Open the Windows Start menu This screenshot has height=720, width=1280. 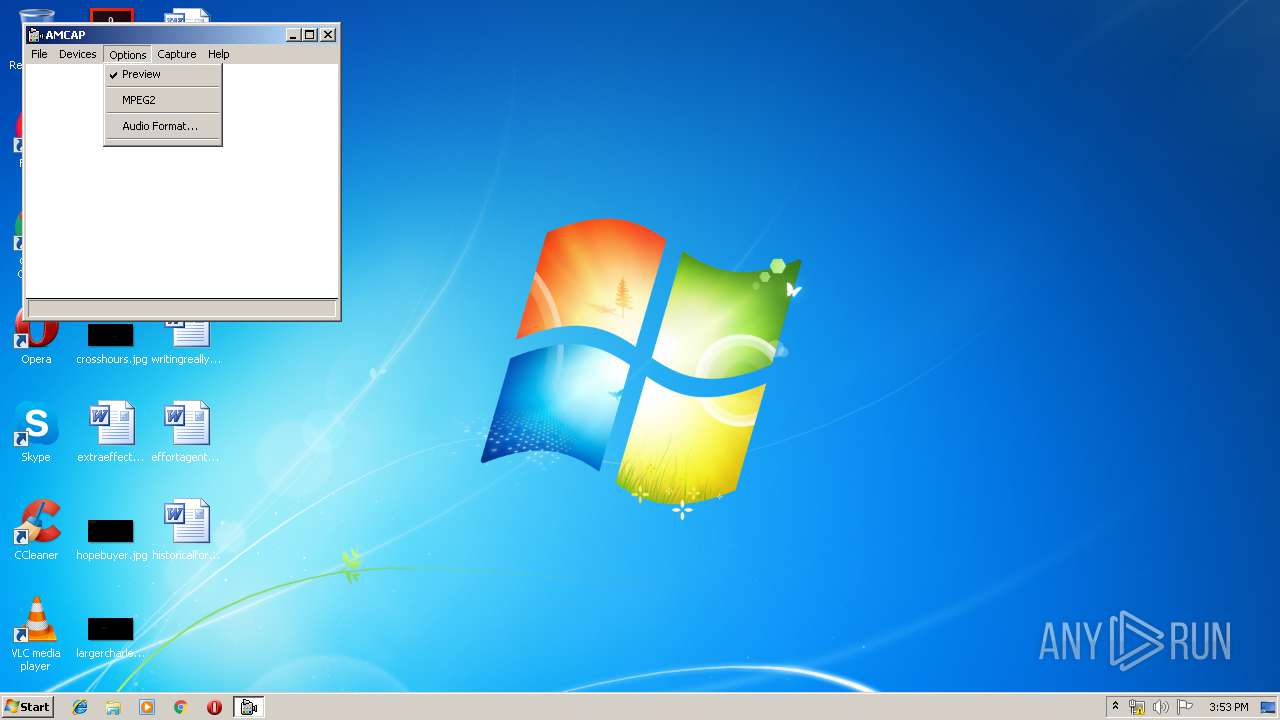[x=27, y=707]
